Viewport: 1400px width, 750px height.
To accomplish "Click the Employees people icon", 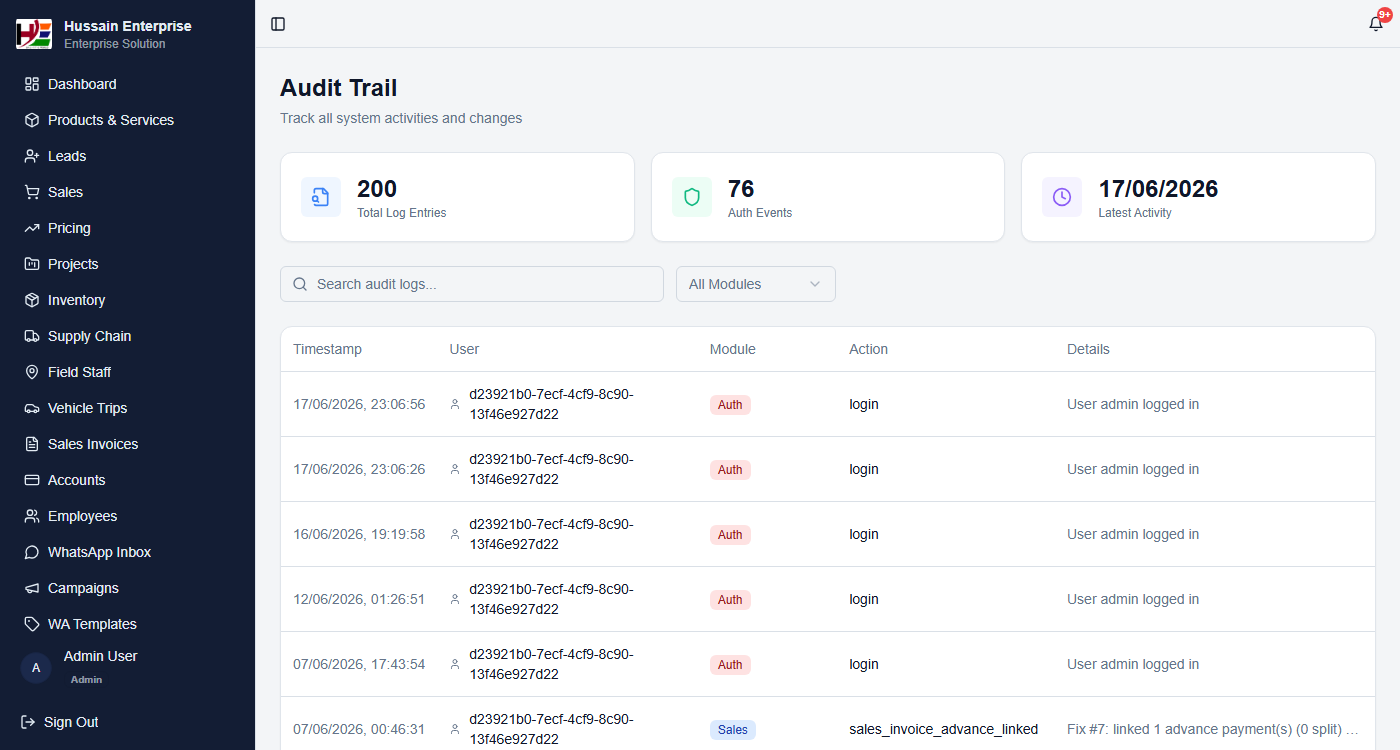I will coord(32,516).
